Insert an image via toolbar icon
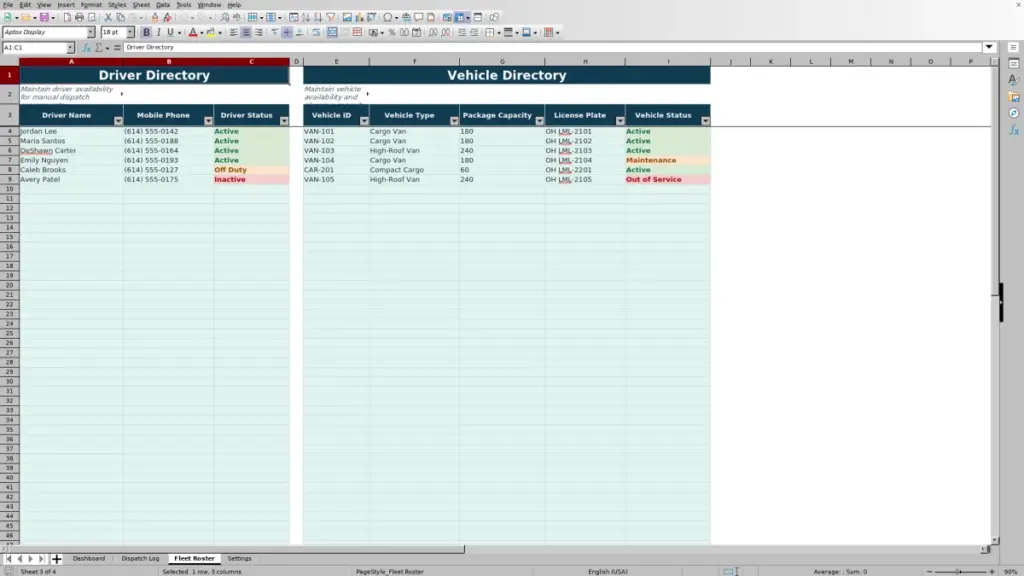This screenshot has height=576, width=1024. click(x=347, y=17)
